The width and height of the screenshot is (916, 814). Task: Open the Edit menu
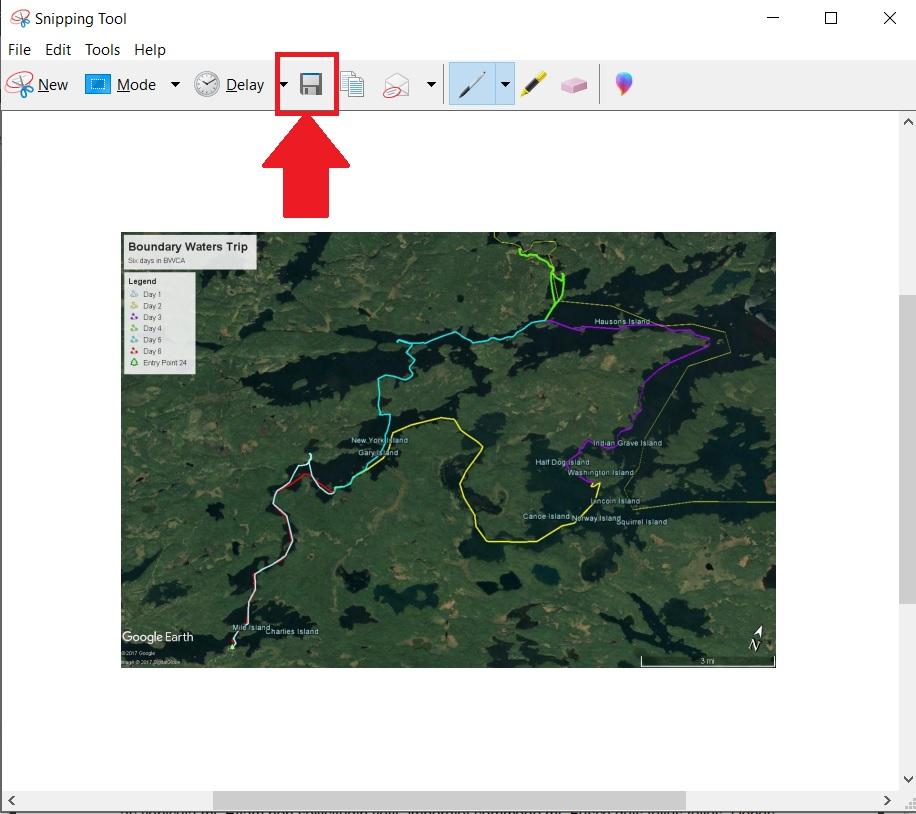58,50
